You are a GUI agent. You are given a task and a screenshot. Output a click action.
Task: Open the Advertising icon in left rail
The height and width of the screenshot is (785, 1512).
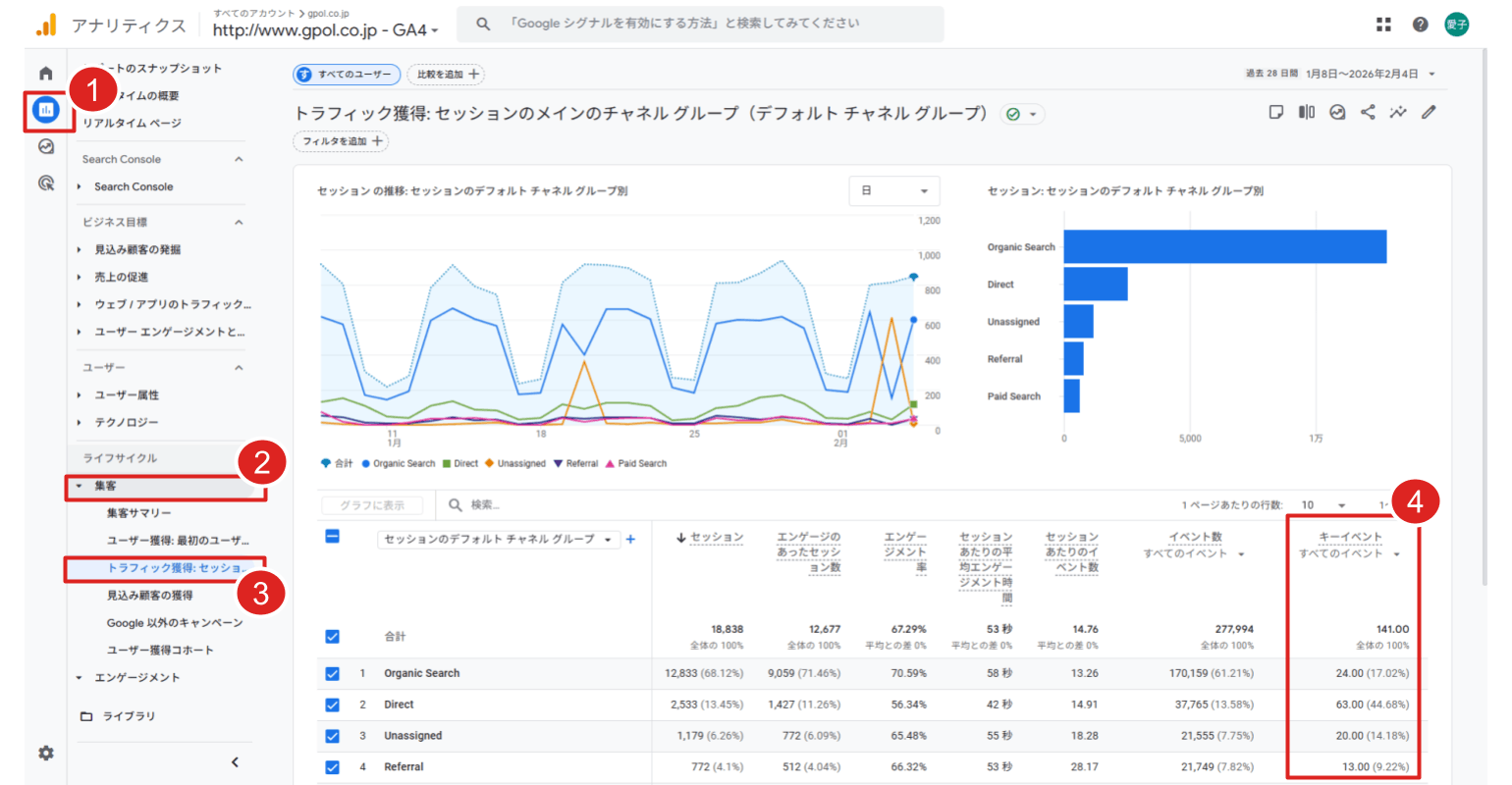pos(45,183)
